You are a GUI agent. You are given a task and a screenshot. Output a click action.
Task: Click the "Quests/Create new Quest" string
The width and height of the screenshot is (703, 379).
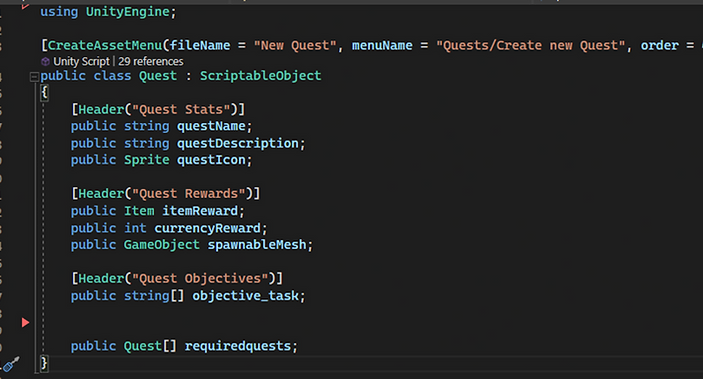(x=530, y=45)
